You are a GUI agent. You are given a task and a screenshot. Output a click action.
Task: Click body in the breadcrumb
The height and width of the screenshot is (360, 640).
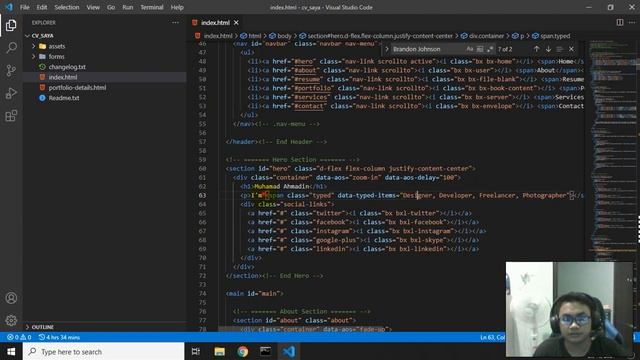click(x=284, y=36)
